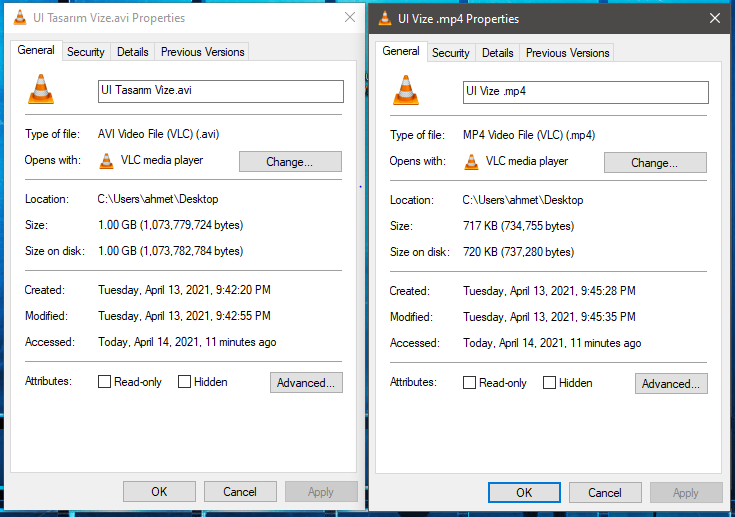Click VLC media player icon in MP4 Opens with
Screen dimensions: 735x517
pyautogui.click(x=472, y=162)
